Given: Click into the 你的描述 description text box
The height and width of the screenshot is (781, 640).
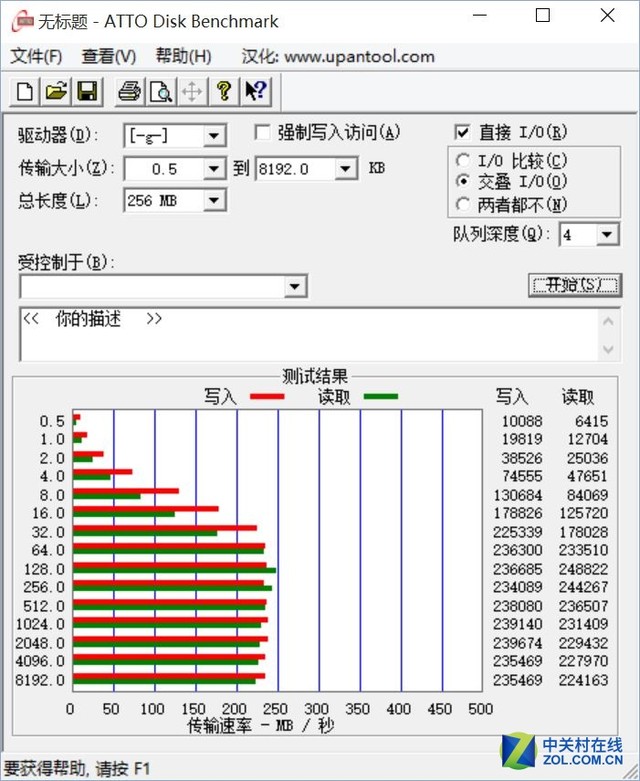Looking at the screenshot, I should pos(300,334).
